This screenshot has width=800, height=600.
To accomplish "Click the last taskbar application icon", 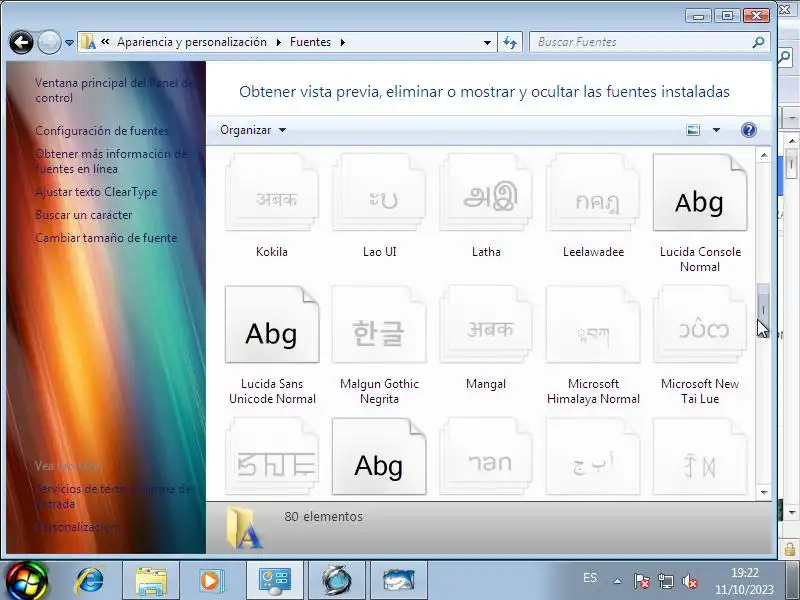I will [x=398, y=581].
